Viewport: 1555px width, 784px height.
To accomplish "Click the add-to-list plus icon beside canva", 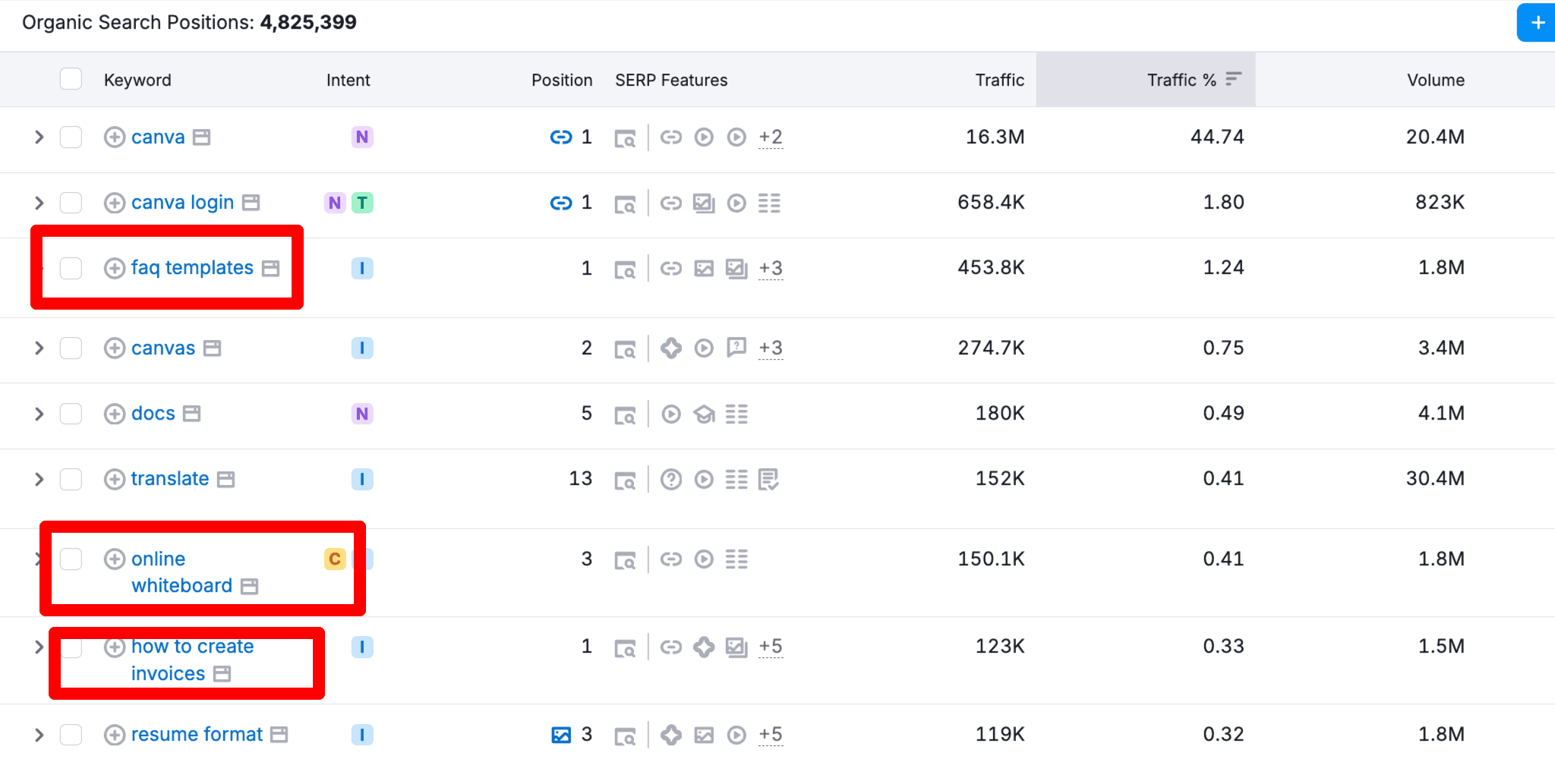I will coord(115,137).
